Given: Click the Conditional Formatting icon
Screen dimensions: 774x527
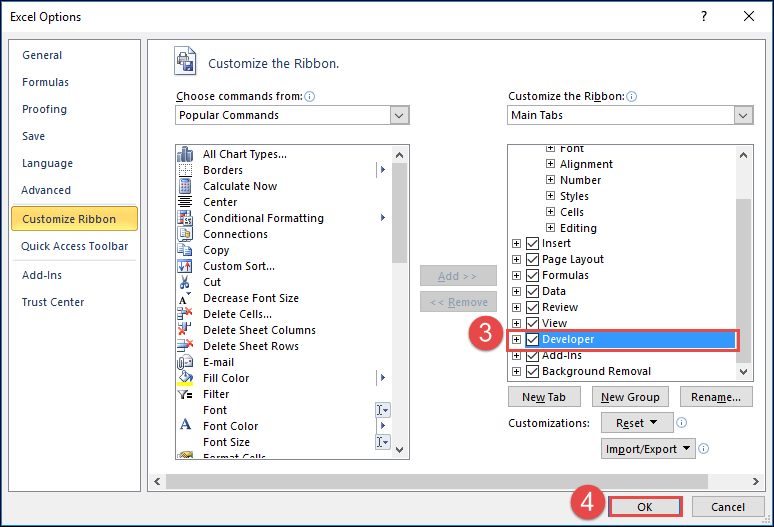Looking at the screenshot, I should pos(185,218).
